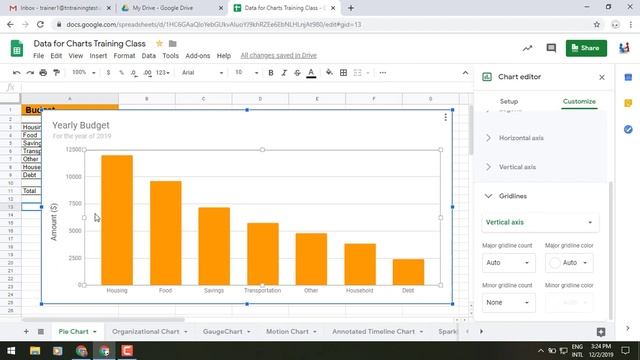
Task: Open the borders tool
Action: (344, 73)
